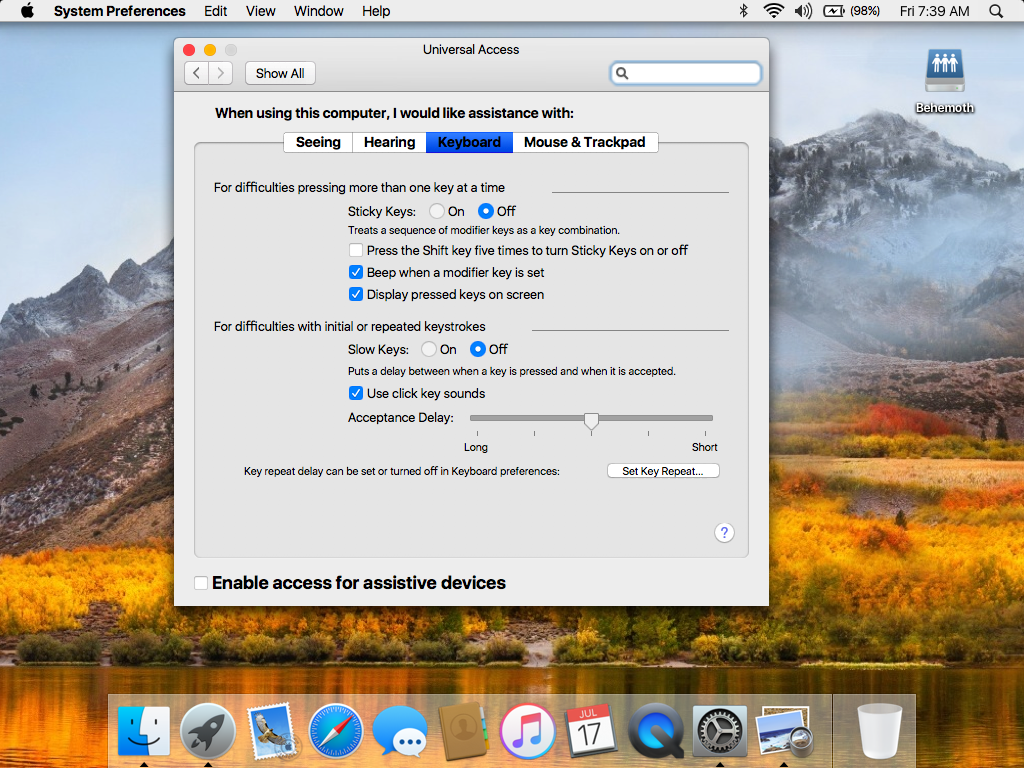1024x768 pixels.
Task: Turn Sticky Keys on
Action: click(x=437, y=211)
